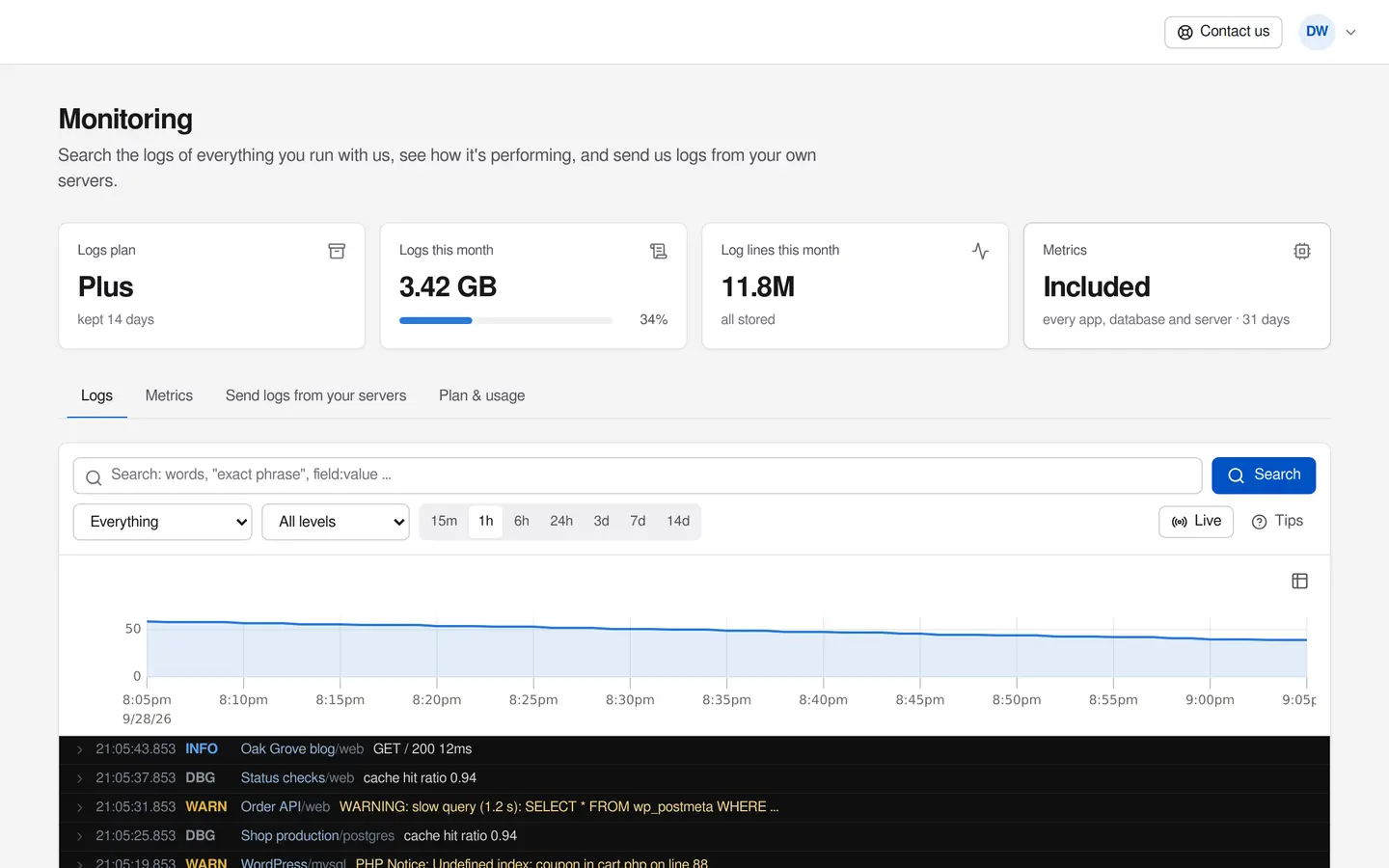Select the 1h time range
This screenshot has width=1389, height=868.
pos(486,521)
